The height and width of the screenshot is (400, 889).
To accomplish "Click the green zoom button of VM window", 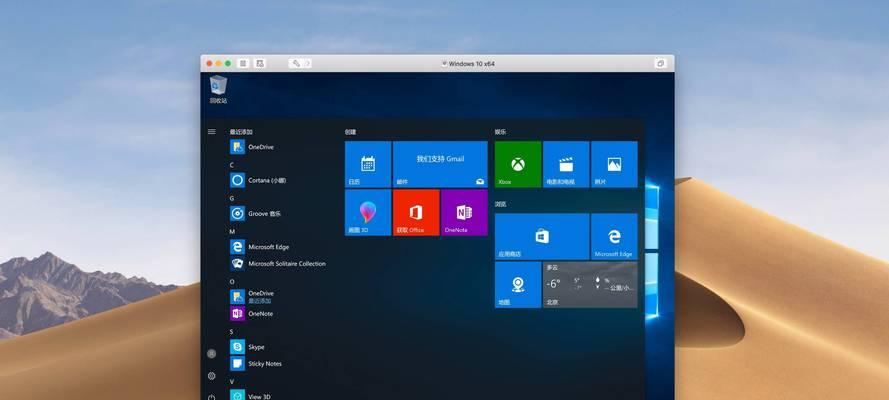I will pyautogui.click(x=228, y=63).
